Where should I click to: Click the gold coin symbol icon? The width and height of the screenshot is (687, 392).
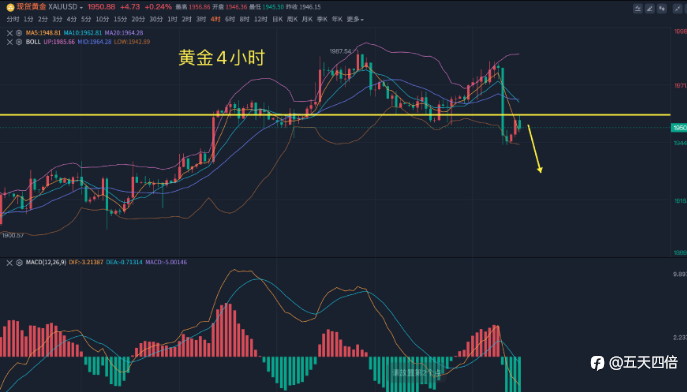click(10, 7)
